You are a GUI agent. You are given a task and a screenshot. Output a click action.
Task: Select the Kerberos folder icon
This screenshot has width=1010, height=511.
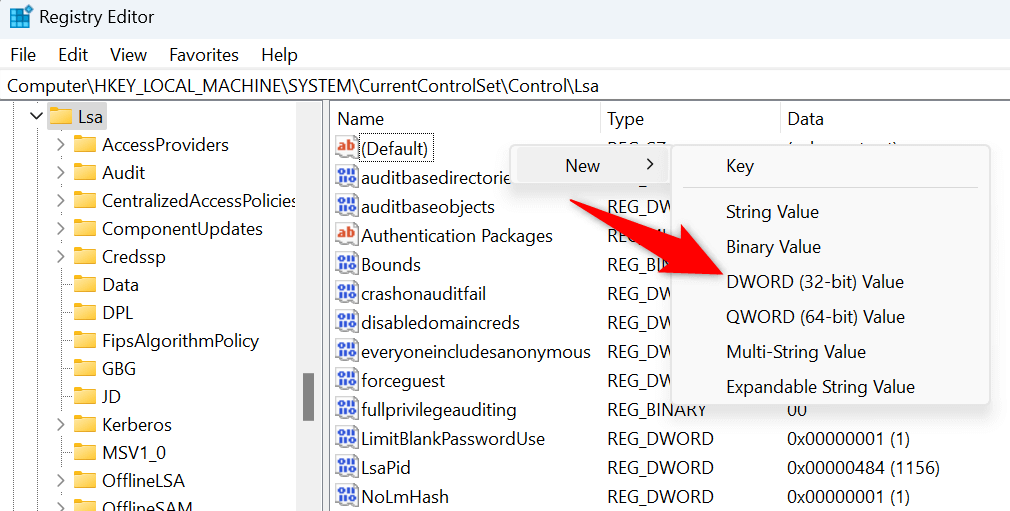click(x=84, y=425)
